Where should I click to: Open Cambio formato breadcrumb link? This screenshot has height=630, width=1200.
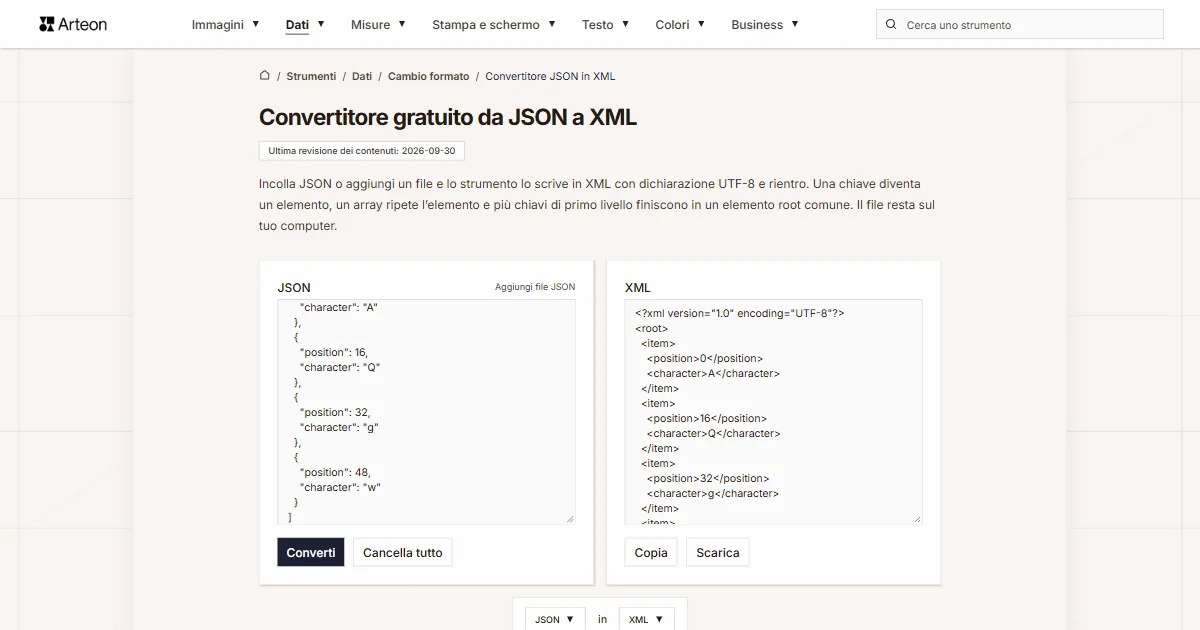point(428,76)
